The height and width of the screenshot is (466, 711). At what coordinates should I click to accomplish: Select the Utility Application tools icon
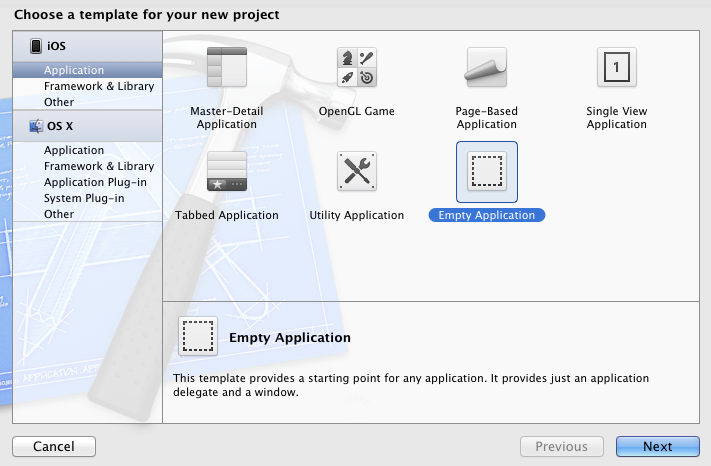pyautogui.click(x=357, y=171)
